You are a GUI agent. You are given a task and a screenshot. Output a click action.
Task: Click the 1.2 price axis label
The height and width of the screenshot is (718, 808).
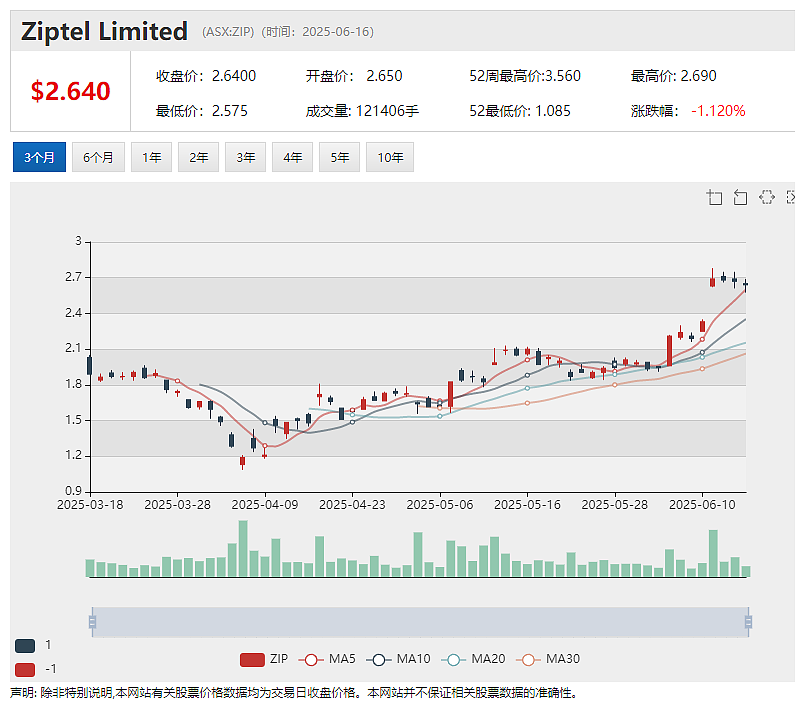click(73, 455)
